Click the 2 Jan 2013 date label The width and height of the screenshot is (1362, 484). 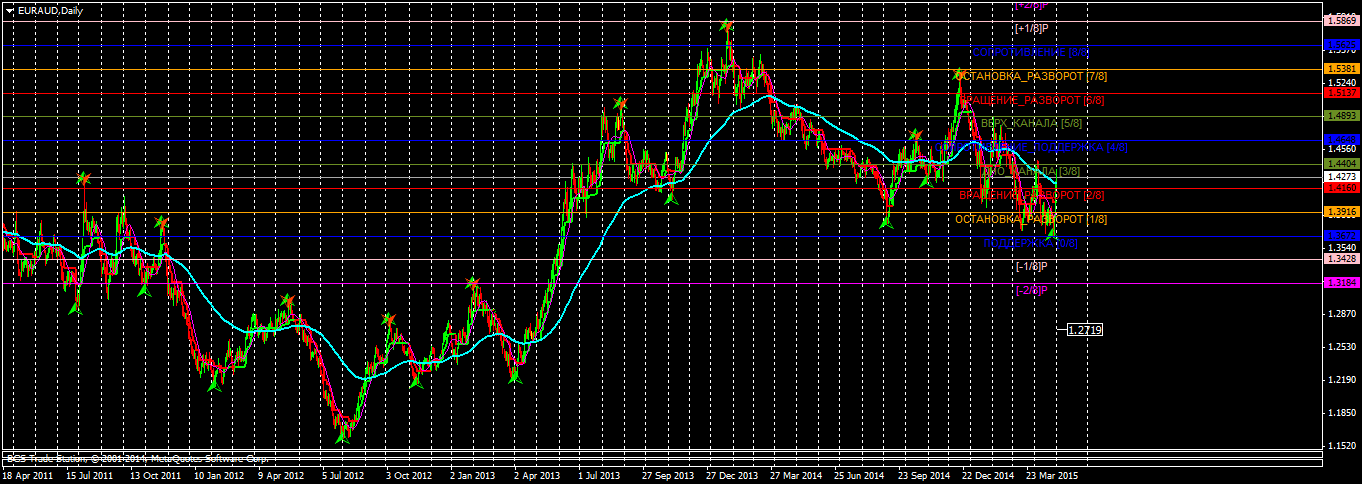(x=473, y=476)
